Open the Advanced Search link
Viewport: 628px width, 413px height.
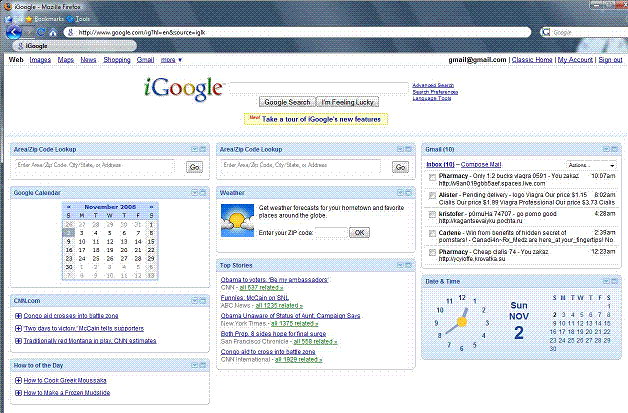tap(433, 85)
